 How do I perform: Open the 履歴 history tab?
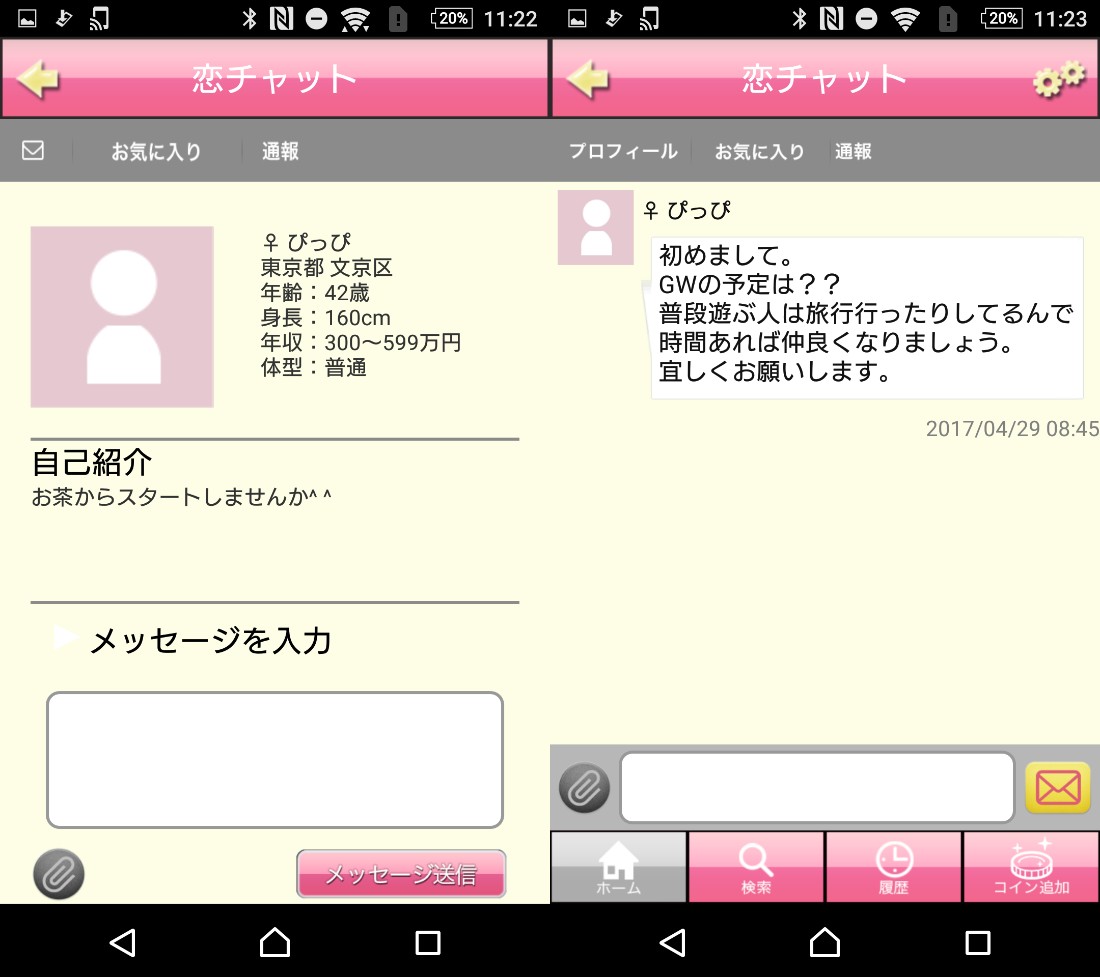(x=893, y=867)
